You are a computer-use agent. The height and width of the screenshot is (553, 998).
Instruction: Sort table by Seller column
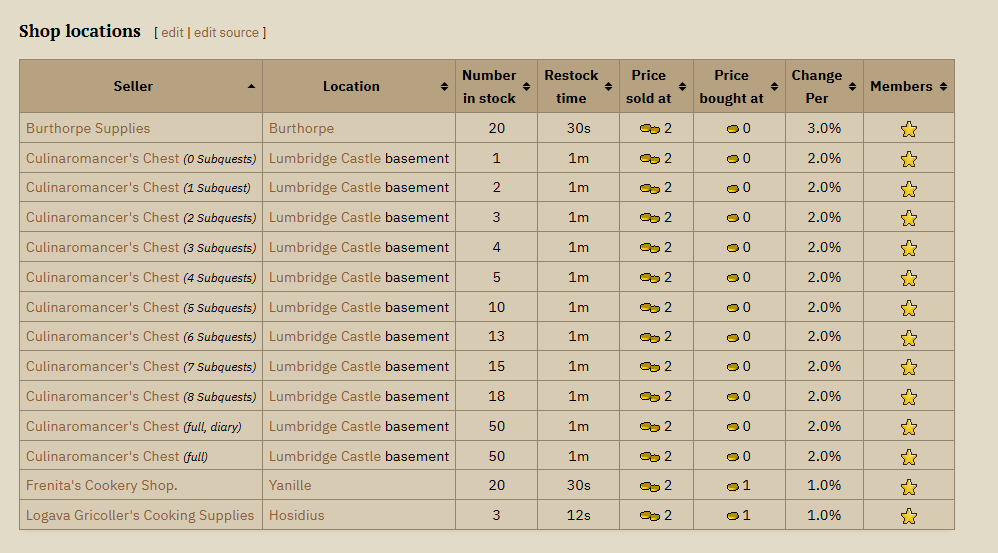tap(141, 87)
